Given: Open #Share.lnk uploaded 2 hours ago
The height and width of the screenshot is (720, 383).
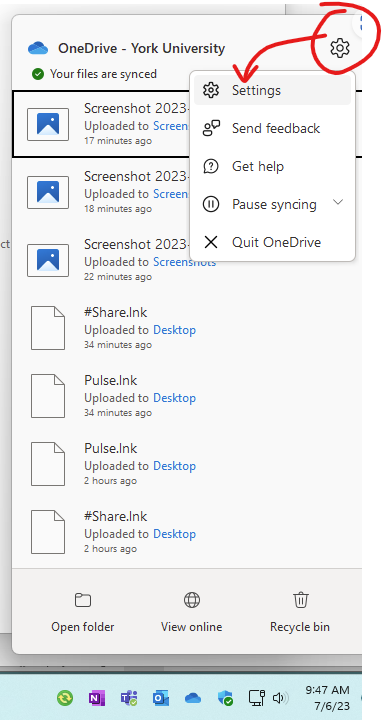Looking at the screenshot, I should point(187,532).
